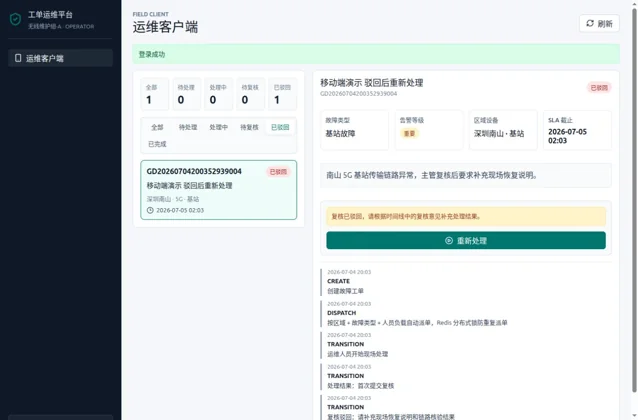Click the ticket ID under detail title
The image size is (638, 420).
pyautogui.click(x=358, y=94)
